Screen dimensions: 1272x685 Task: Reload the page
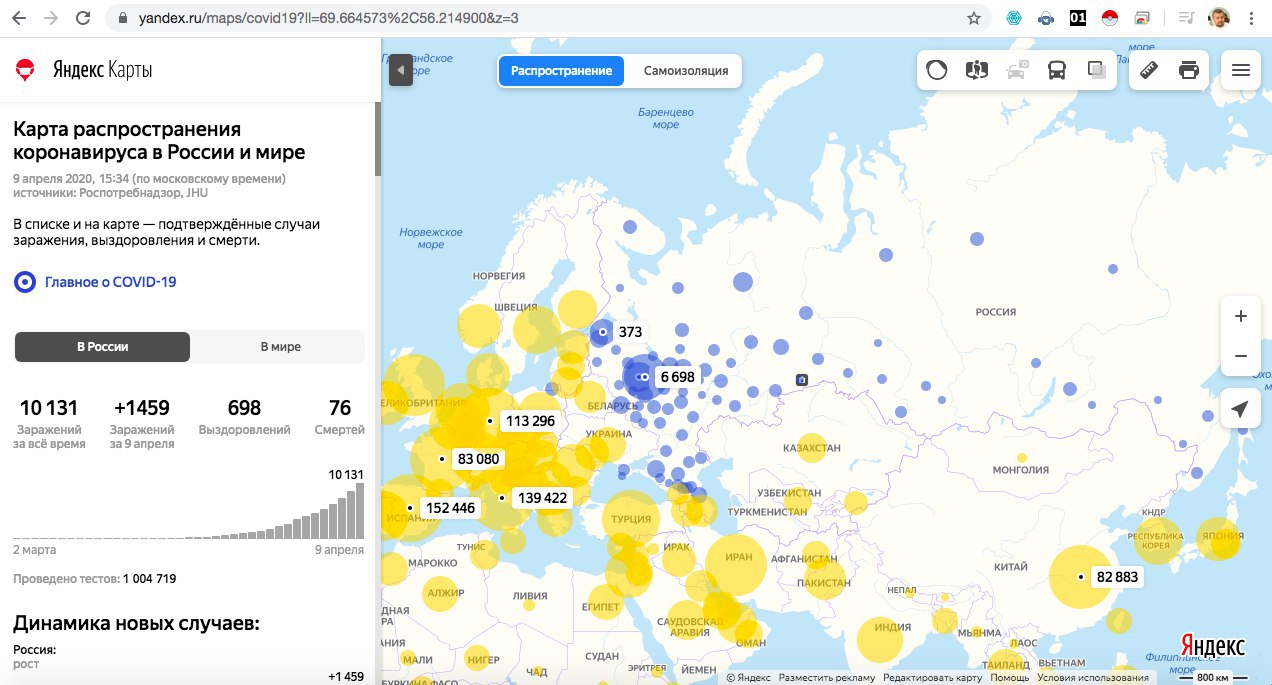point(84,17)
